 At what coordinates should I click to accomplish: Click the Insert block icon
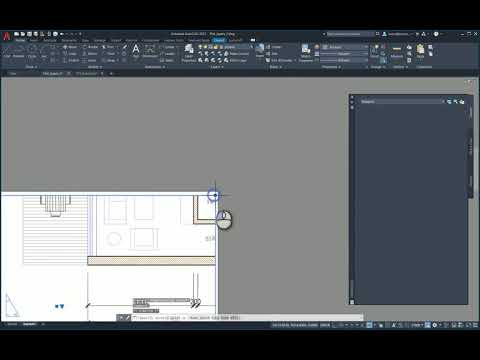pyautogui.click(x=260, y=51)
